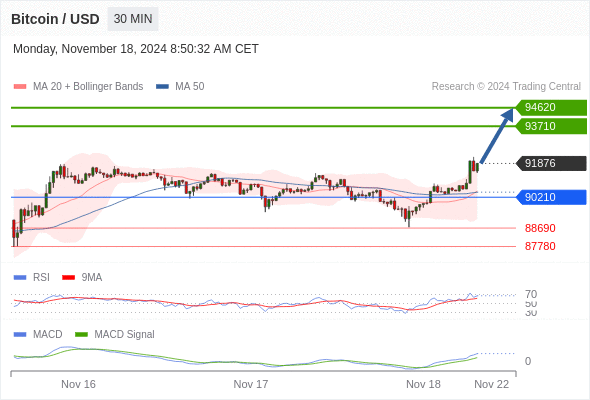Click the blue 90210 pivot label

tap(551, 197)
